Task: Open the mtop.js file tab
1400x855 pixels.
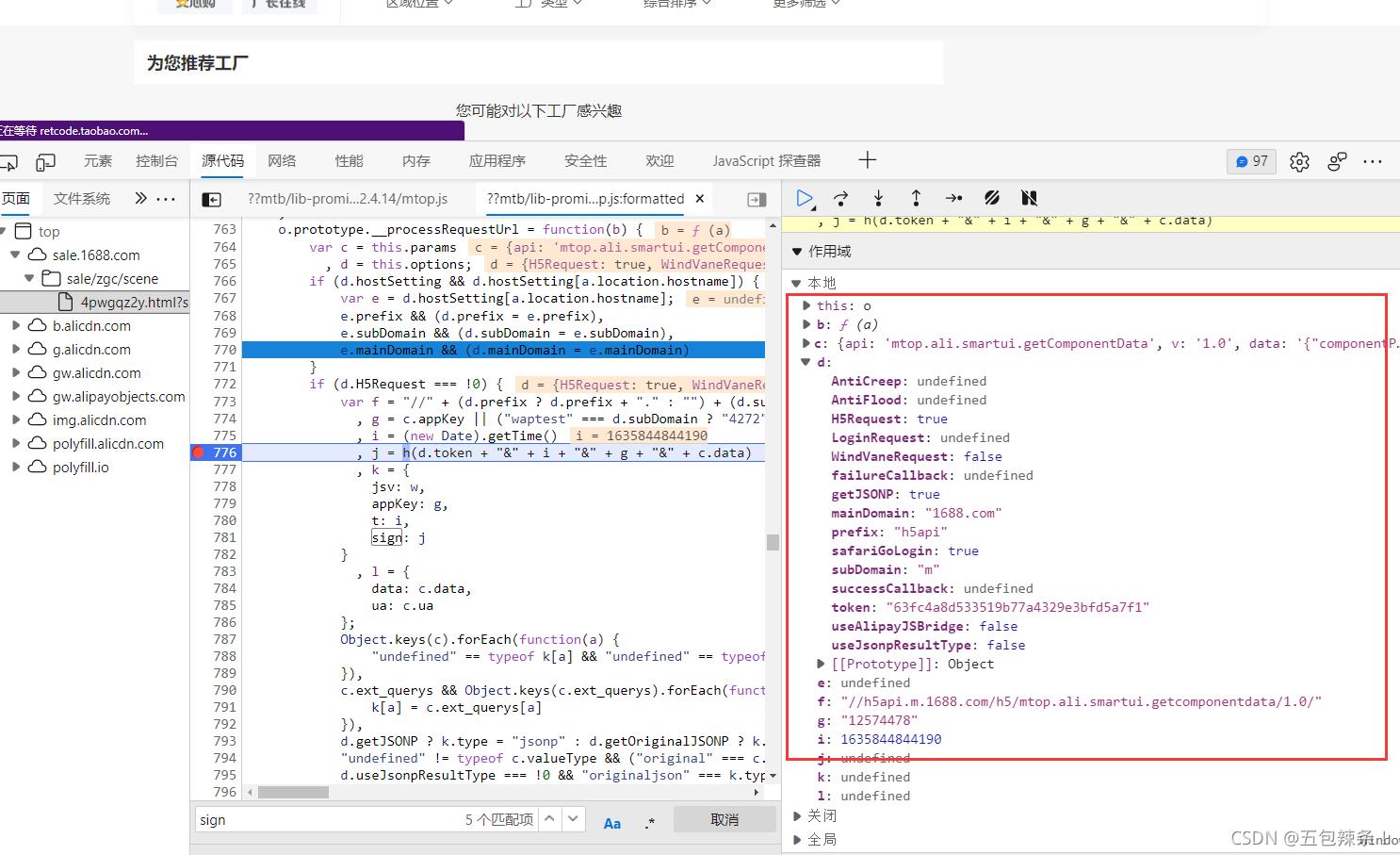Action: pos(347,199)
